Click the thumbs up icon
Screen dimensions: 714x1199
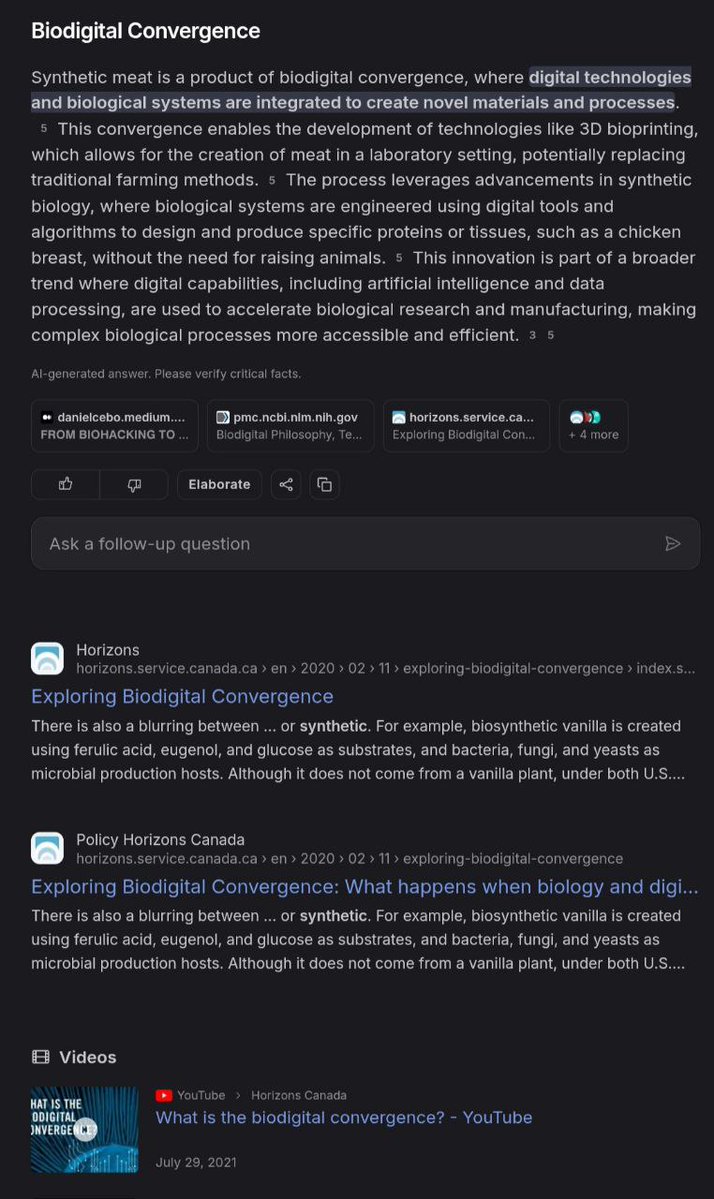pyautogui.click(x=66, y=484)
